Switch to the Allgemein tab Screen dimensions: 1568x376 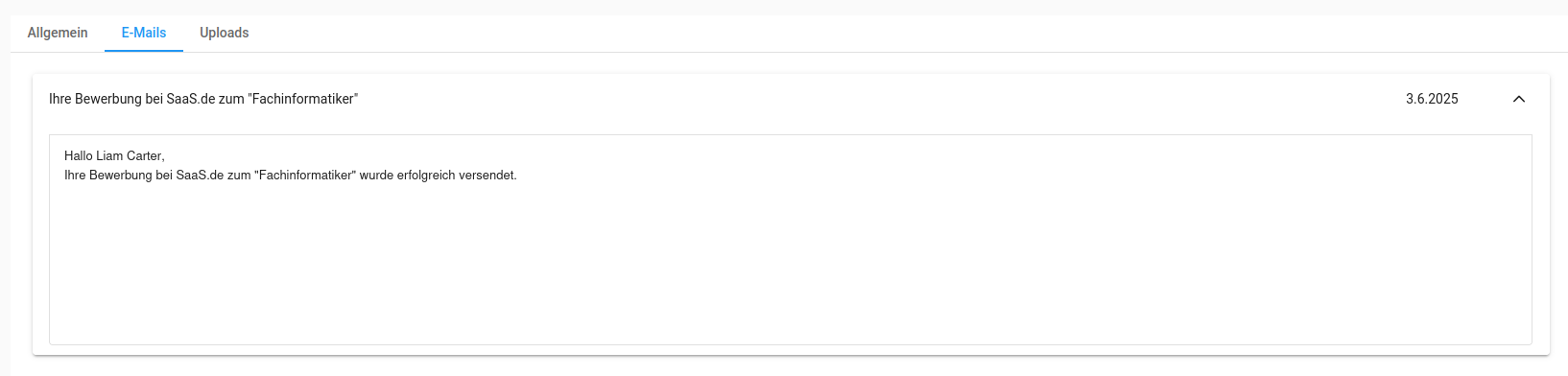coord(58,33)
